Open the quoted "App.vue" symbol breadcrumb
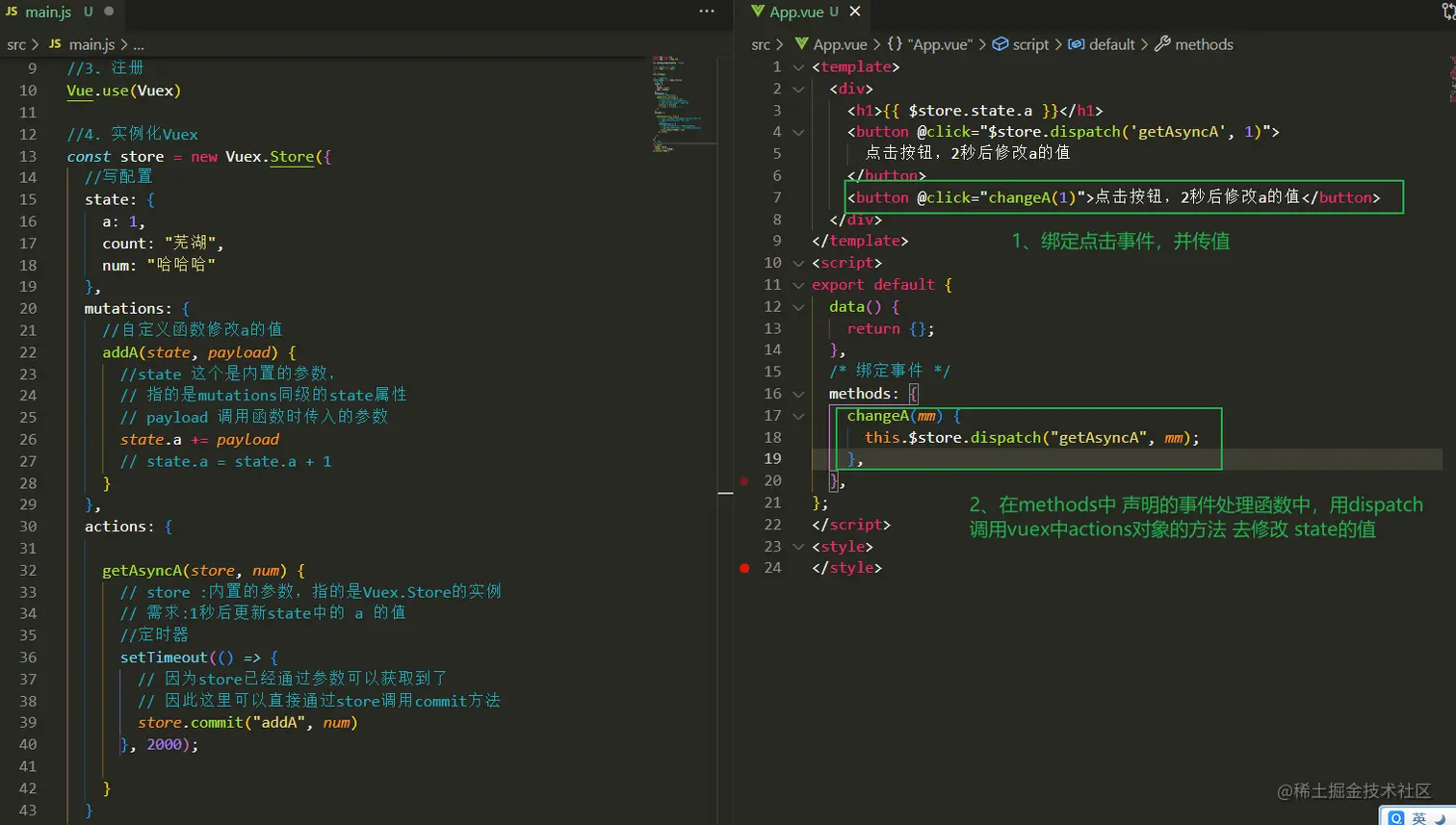 tap(940, 44)
